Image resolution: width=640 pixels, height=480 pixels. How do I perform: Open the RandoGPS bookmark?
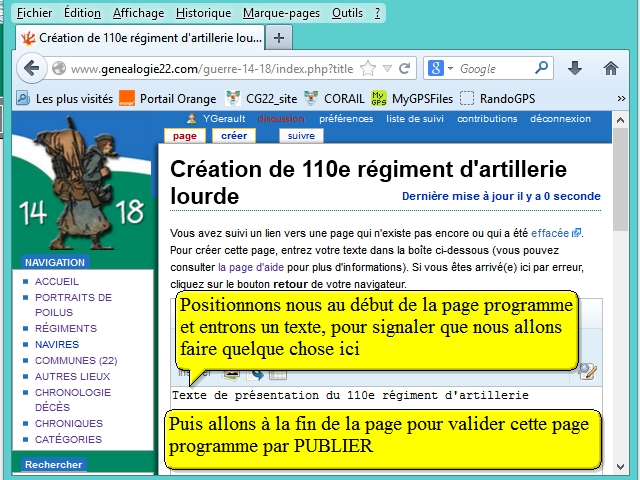(497, 98)
